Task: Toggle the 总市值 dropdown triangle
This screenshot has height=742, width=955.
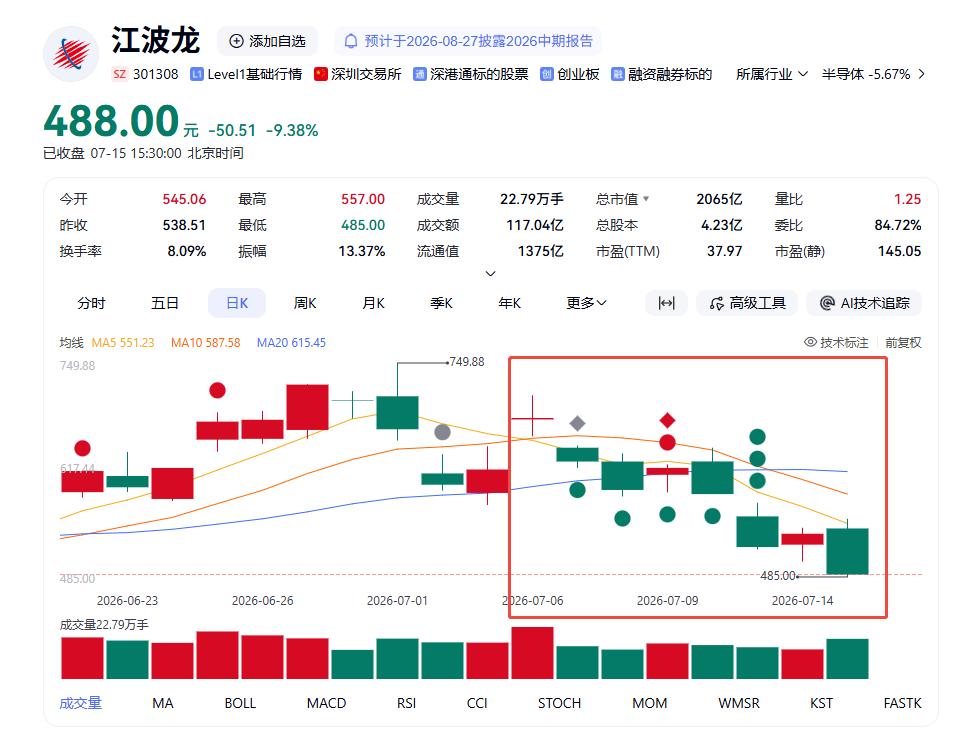Action: 646,199
